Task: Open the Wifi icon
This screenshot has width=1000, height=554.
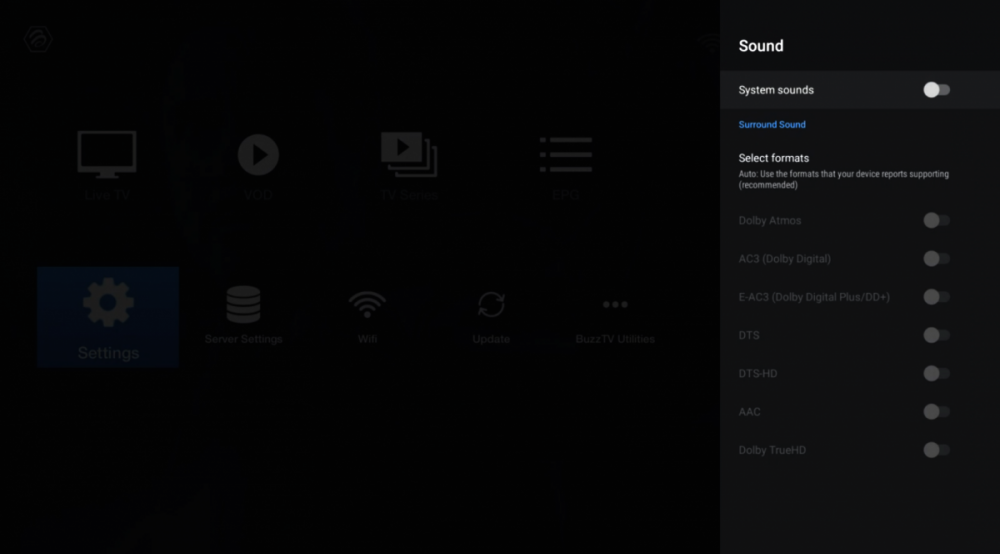Action: point(368,306)
